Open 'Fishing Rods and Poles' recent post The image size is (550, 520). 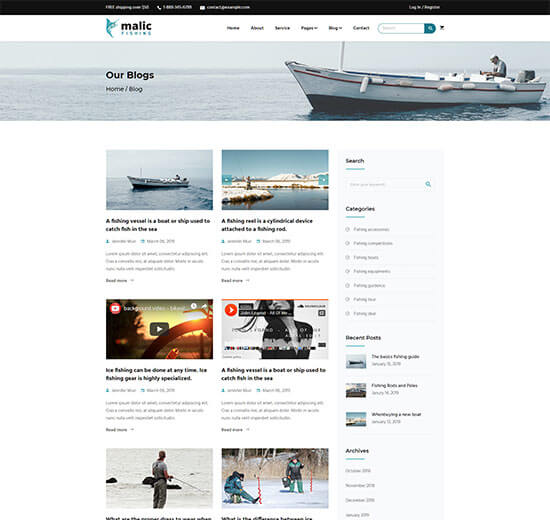[x=394, y=386]
